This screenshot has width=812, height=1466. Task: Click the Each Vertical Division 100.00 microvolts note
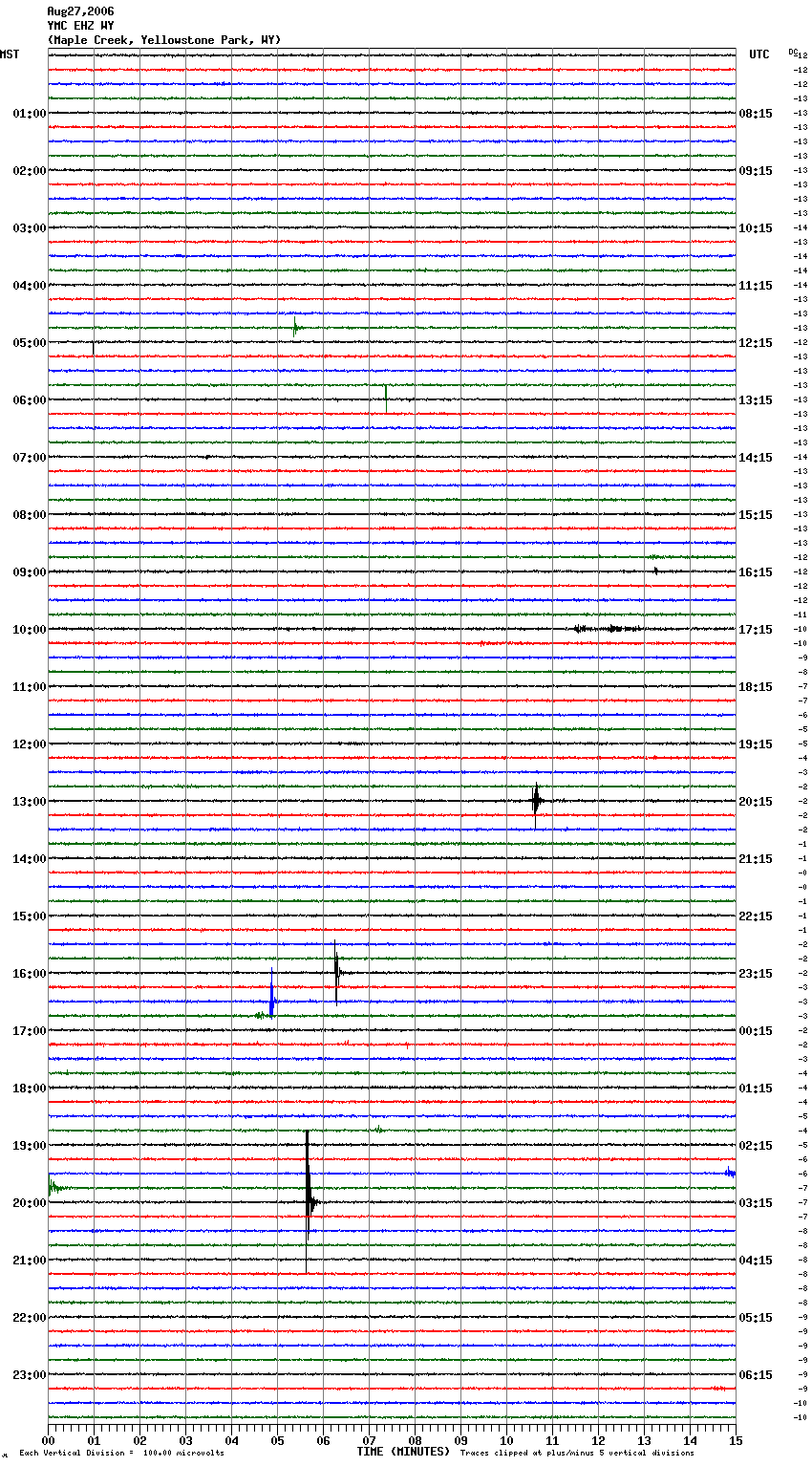(121, 1453)
